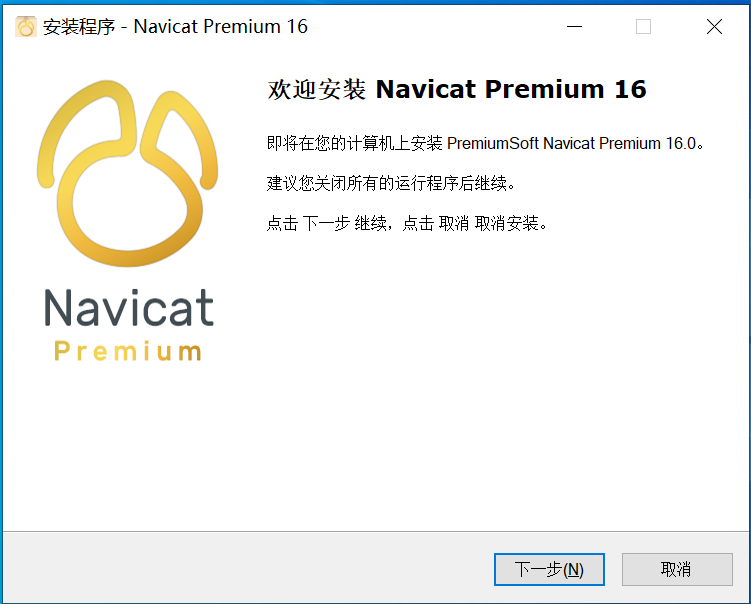751x604 pixels.
Task: Click the 下一步(N) button to continue
Action: tap(549, 569)
